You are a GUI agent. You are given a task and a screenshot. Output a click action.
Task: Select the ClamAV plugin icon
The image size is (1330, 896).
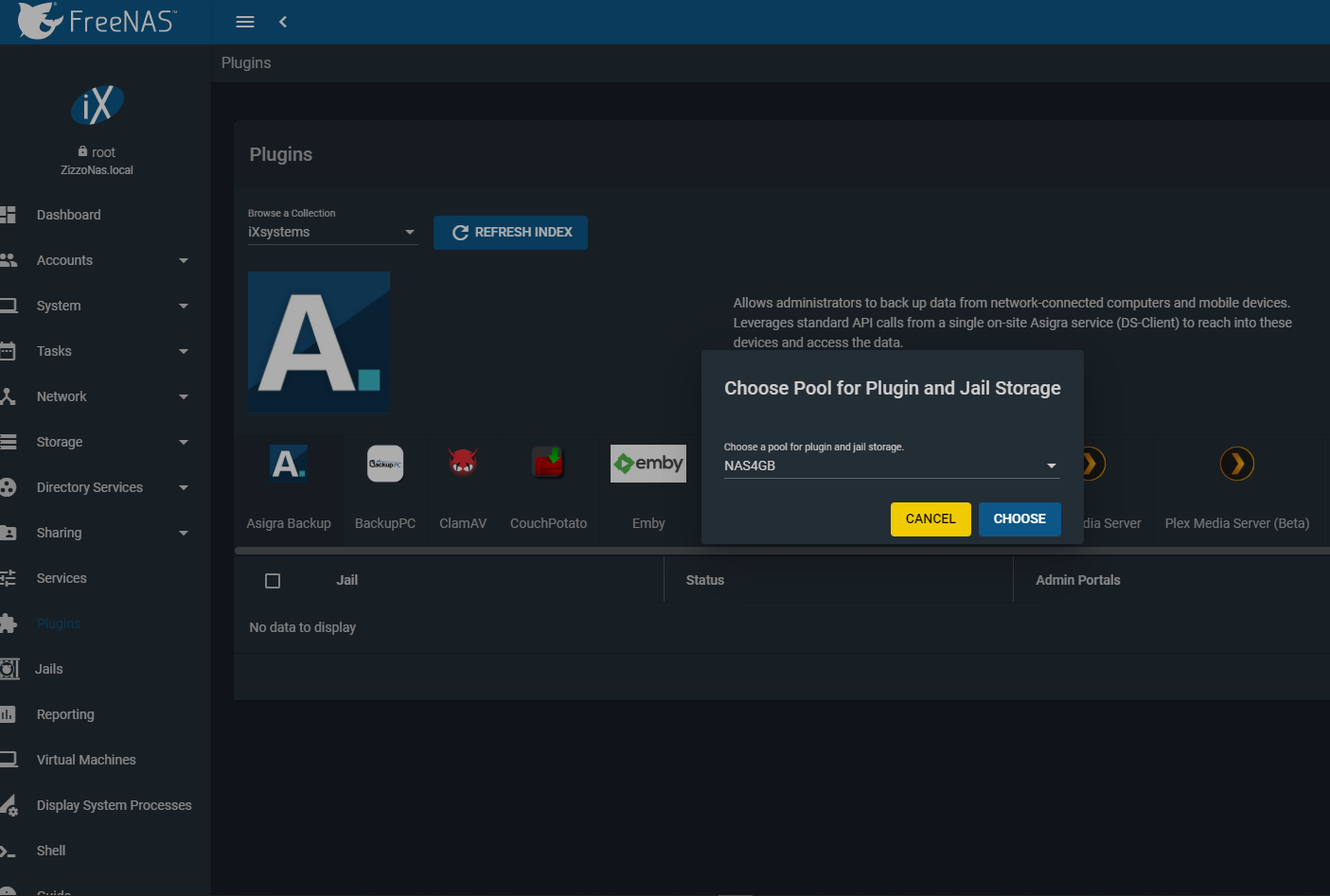click(463, 463)
